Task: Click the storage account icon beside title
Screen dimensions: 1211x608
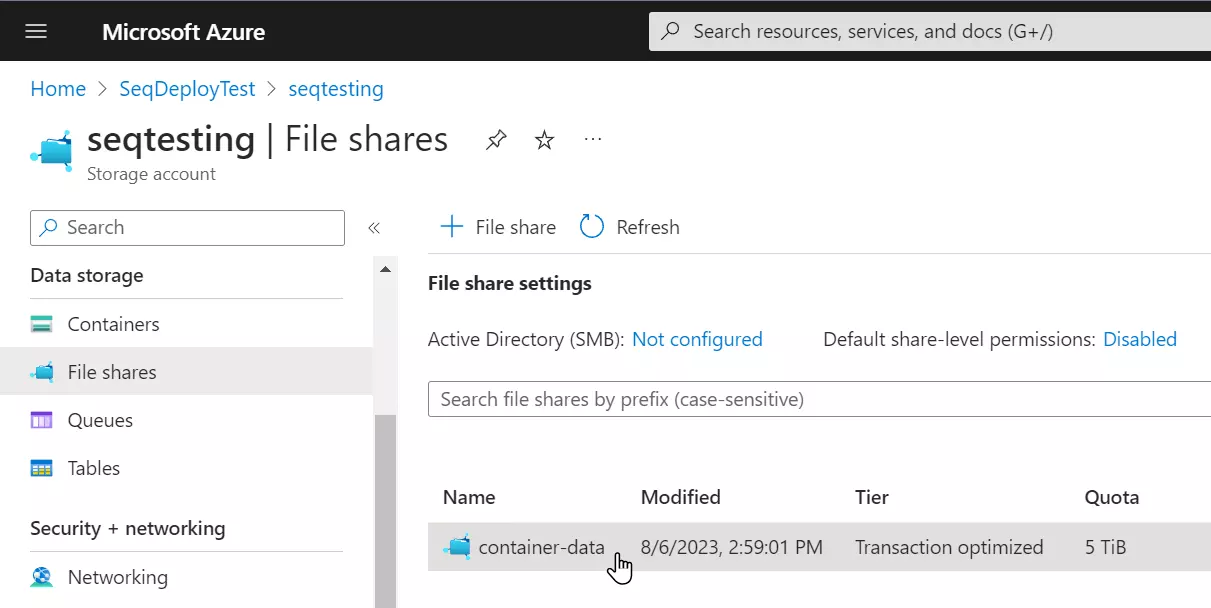Action: pos(52,151)
